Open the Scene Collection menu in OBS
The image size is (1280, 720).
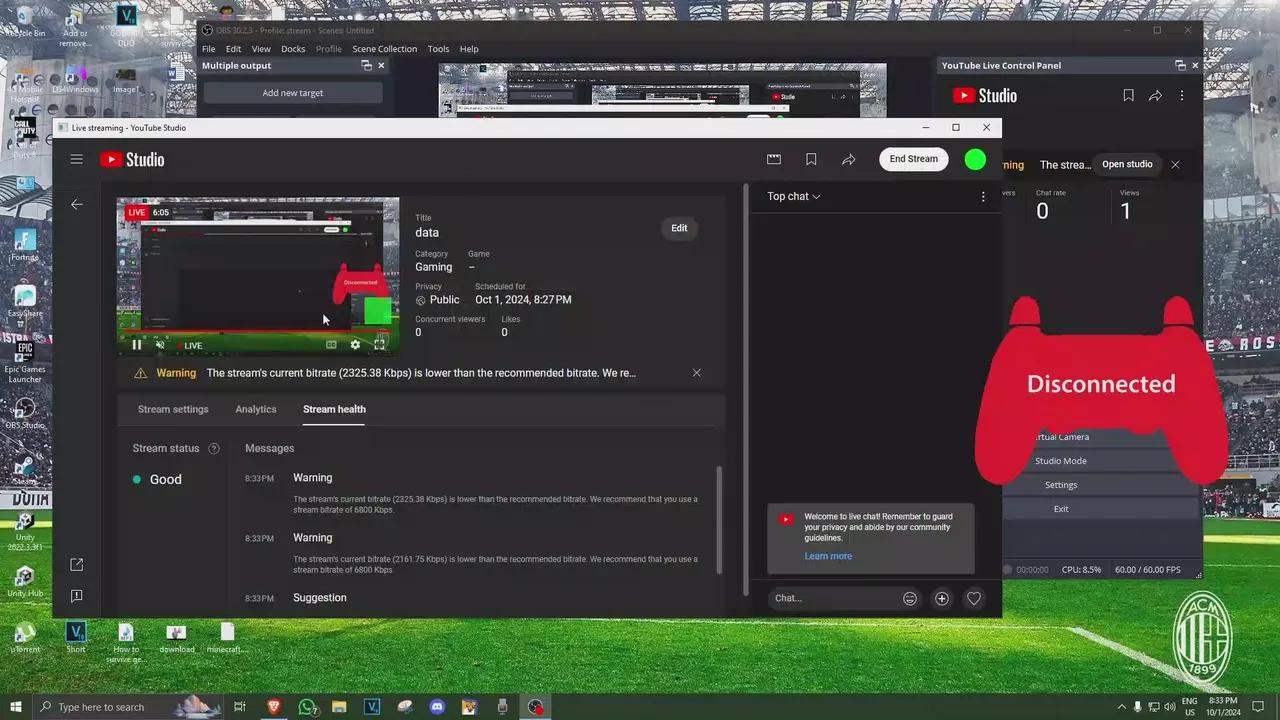(x=385, y=49)
